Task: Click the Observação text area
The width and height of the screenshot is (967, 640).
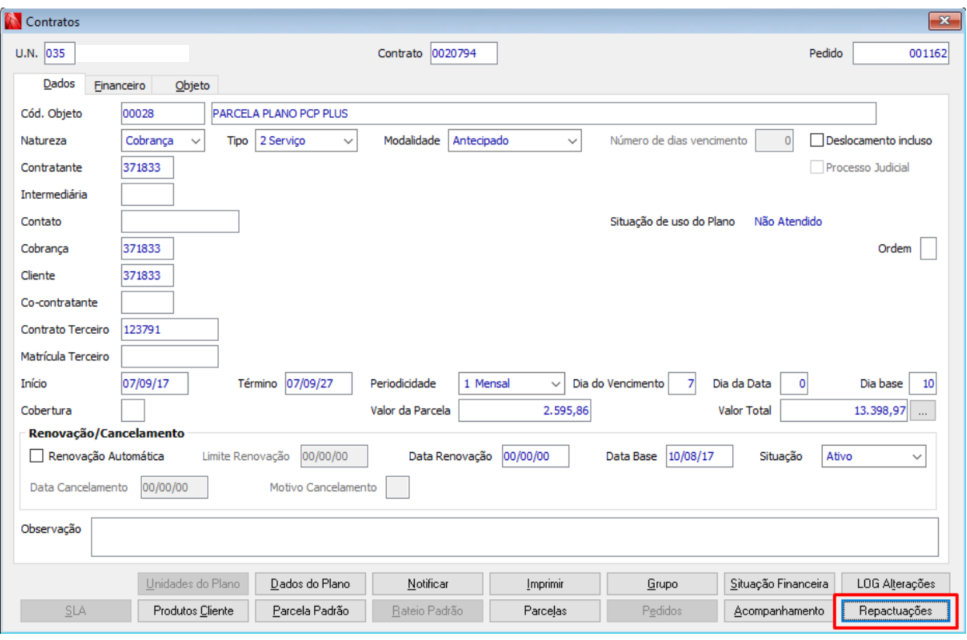Action: pyautogui.click(x=515, y=537)
